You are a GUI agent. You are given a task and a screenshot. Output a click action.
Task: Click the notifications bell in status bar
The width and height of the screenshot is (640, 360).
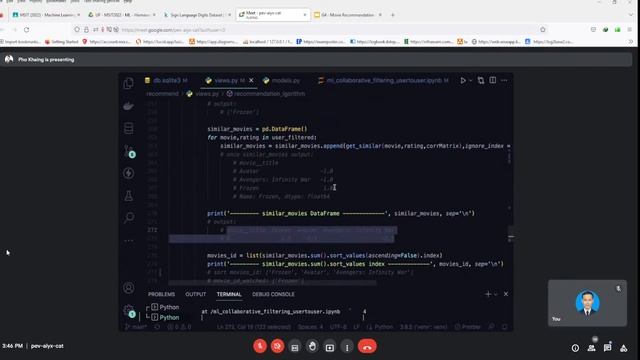pyautogui.click(x=504, y=327)
